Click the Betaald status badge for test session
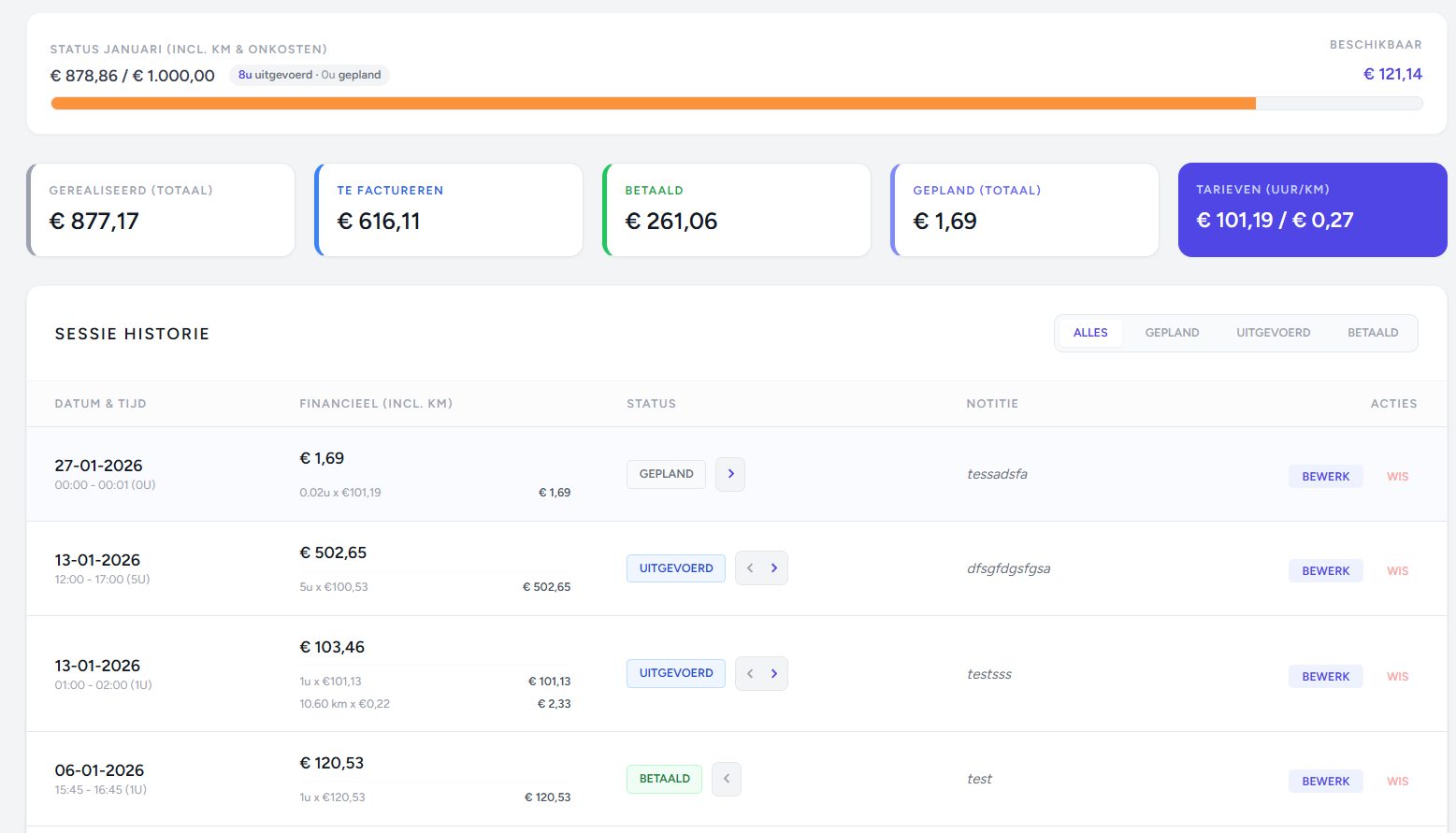Image resolution: width=1456 pixels, height=833 pixels. [x=664, y=779]
